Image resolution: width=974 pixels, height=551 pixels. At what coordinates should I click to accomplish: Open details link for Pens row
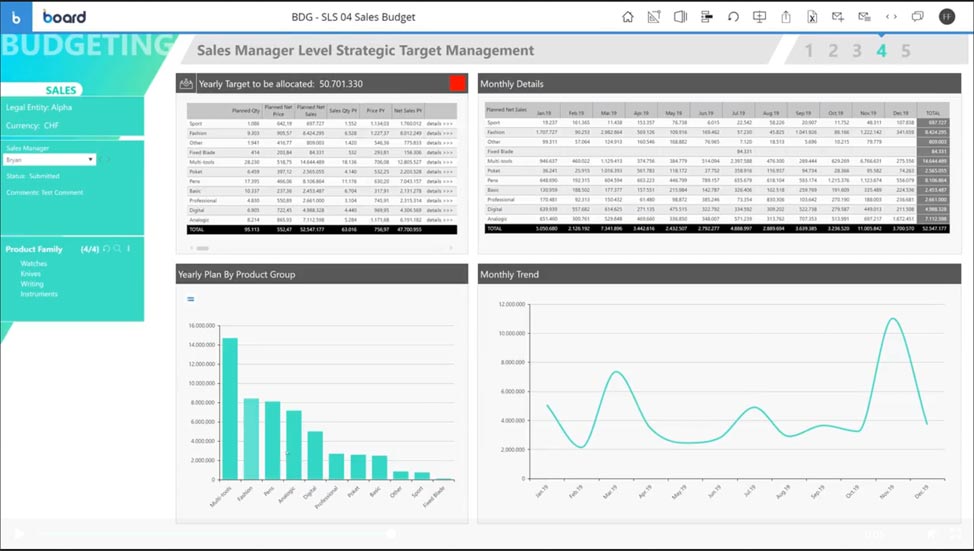[x=440, y=181]
